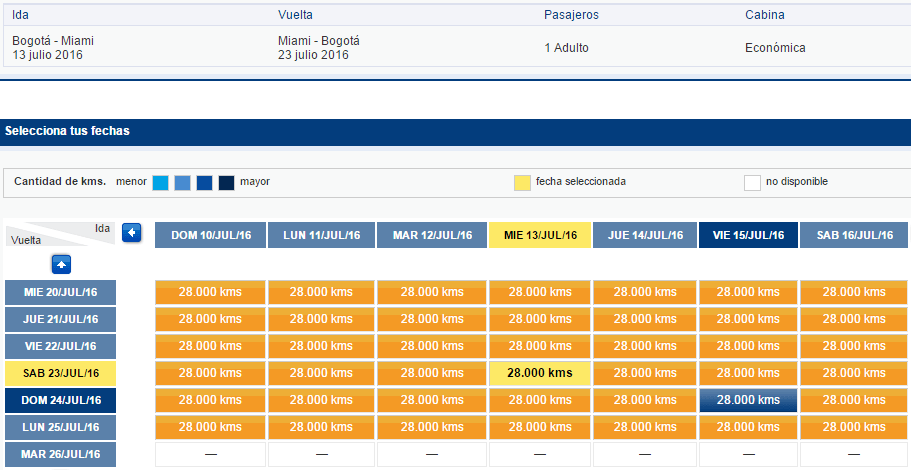The height and width of the screenshot is (470, 911).
Task: Select return row MIE 20/JUL/16
Action: [x=60, y=292]
